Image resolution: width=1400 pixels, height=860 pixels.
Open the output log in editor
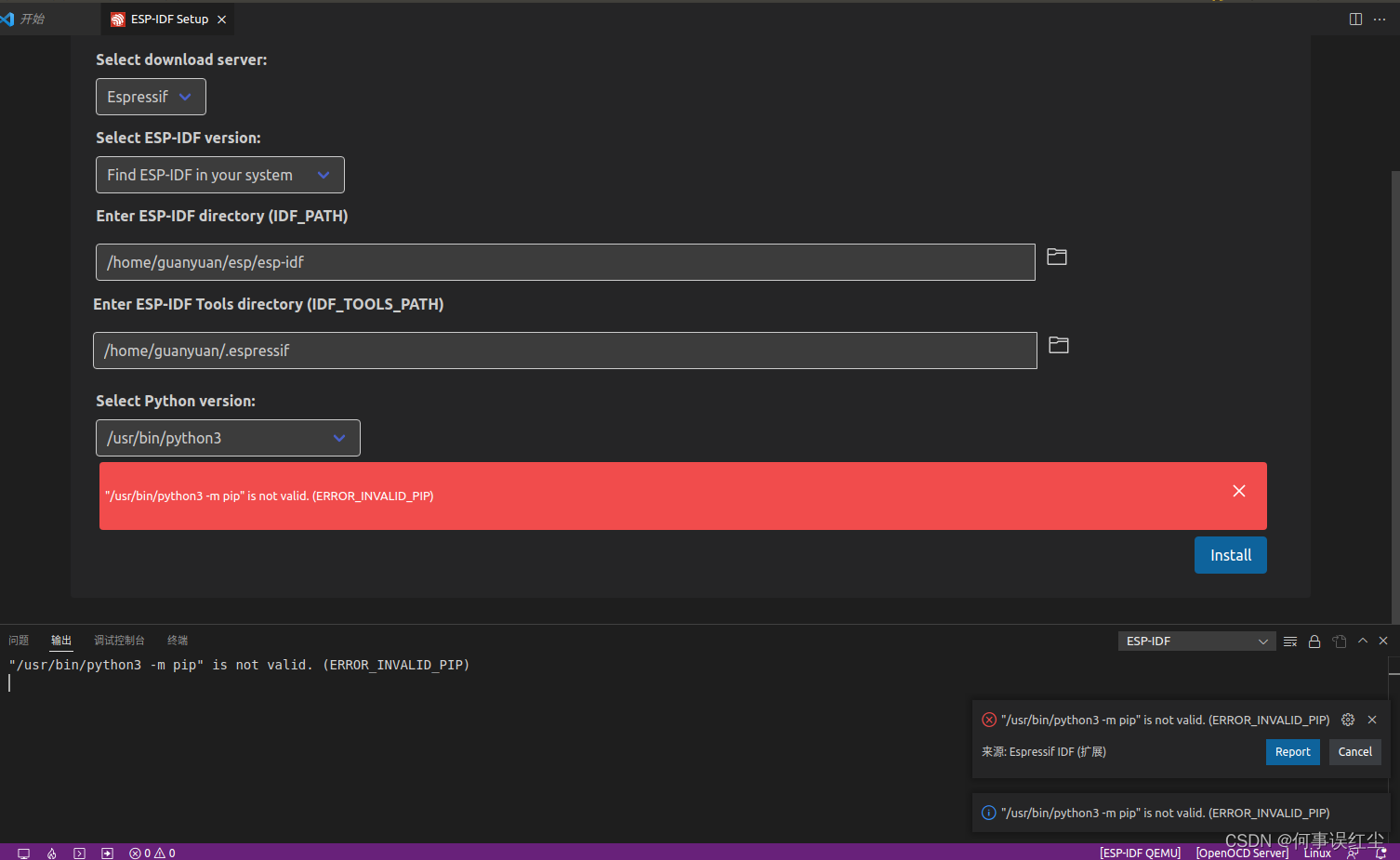(x=1340, y=642)
